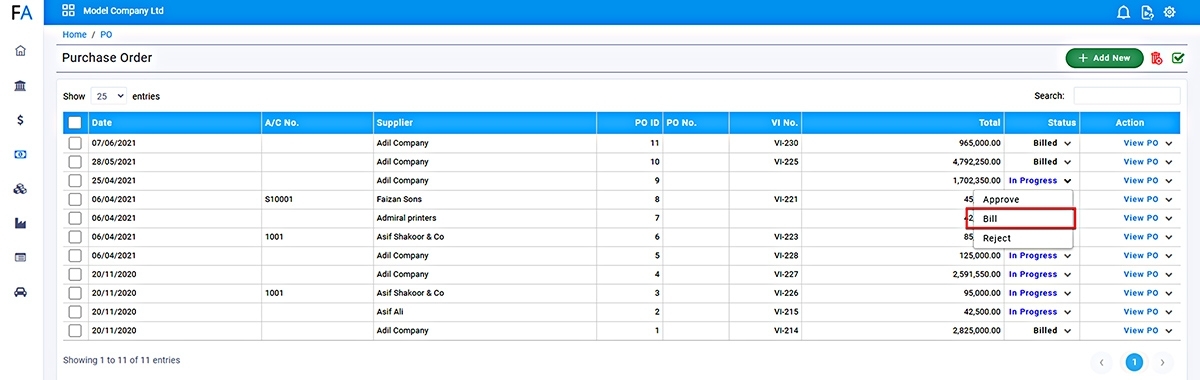Tick the checkbox for Asif Ali row
The height and width of the screenshot is (380, 1200).
[75, 312]
